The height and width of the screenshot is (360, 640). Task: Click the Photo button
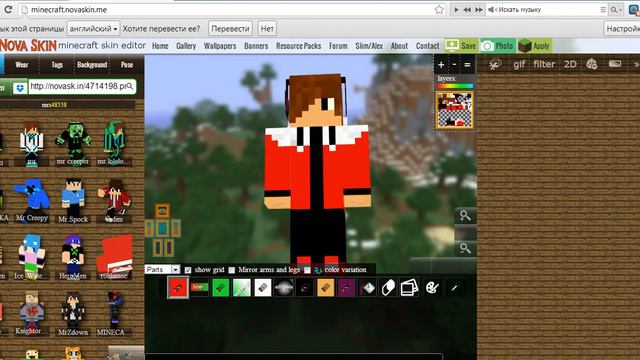pos(498,46)
